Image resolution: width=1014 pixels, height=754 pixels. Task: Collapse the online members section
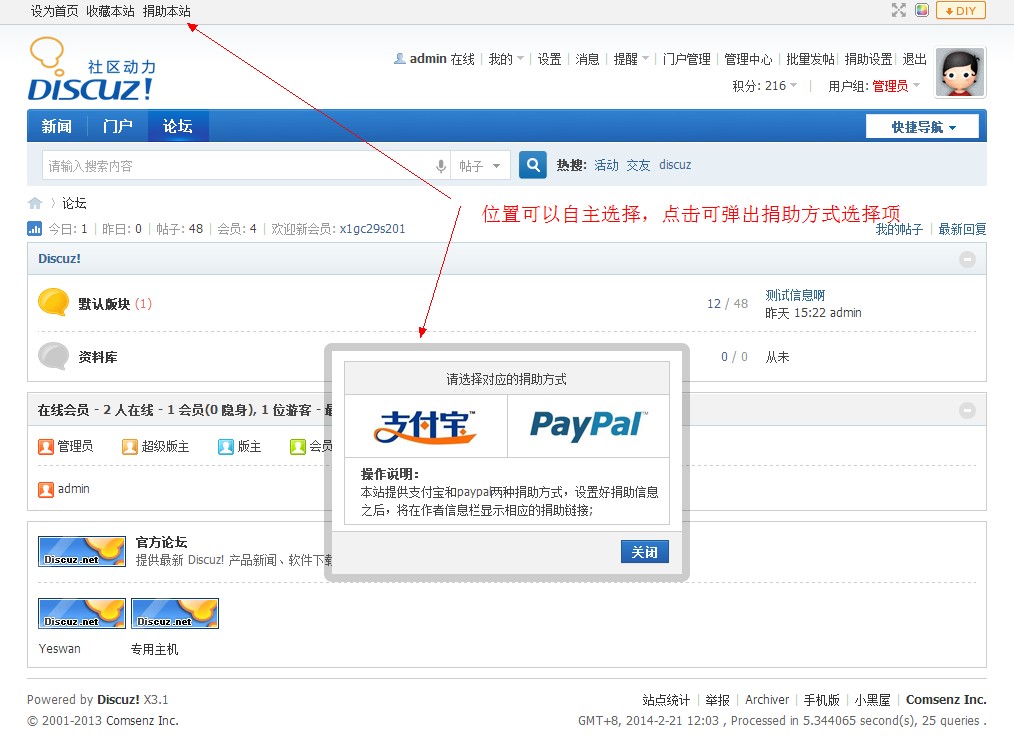pos(966,410)
